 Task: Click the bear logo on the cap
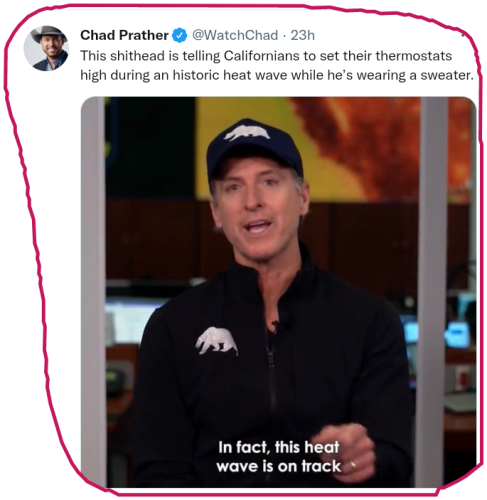point(247,133)
